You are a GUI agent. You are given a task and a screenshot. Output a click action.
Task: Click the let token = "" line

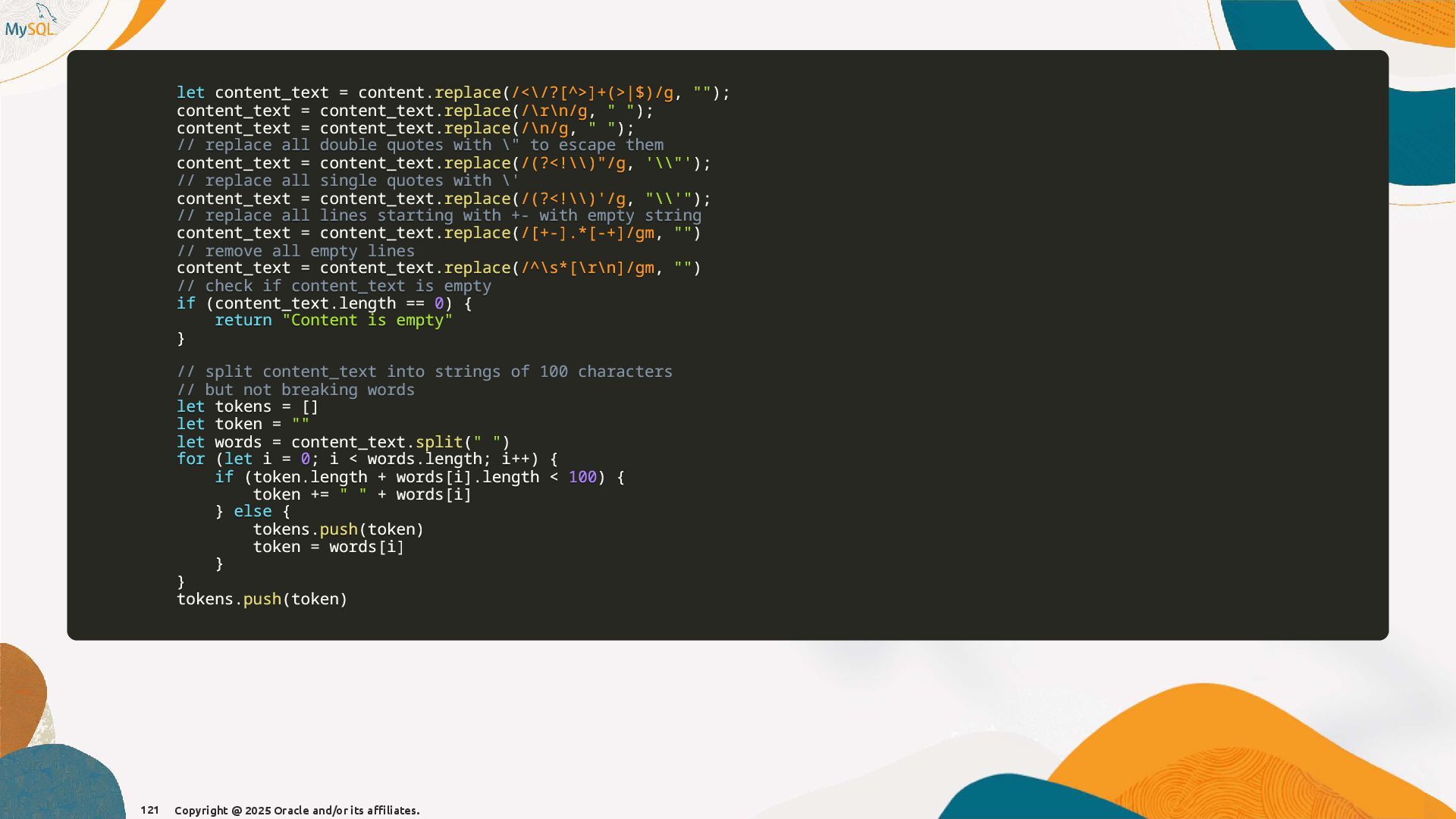(x=243, y=424)
